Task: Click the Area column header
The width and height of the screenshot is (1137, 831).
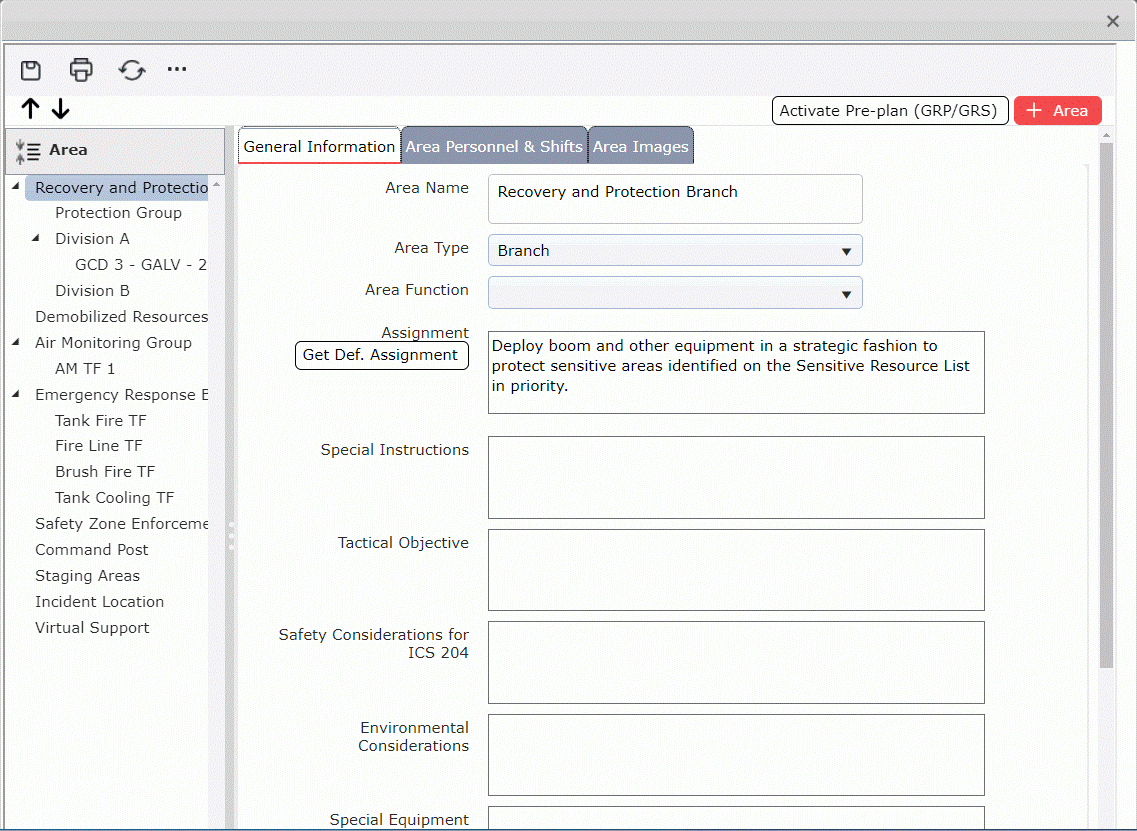Action: [x=115, y=151]
